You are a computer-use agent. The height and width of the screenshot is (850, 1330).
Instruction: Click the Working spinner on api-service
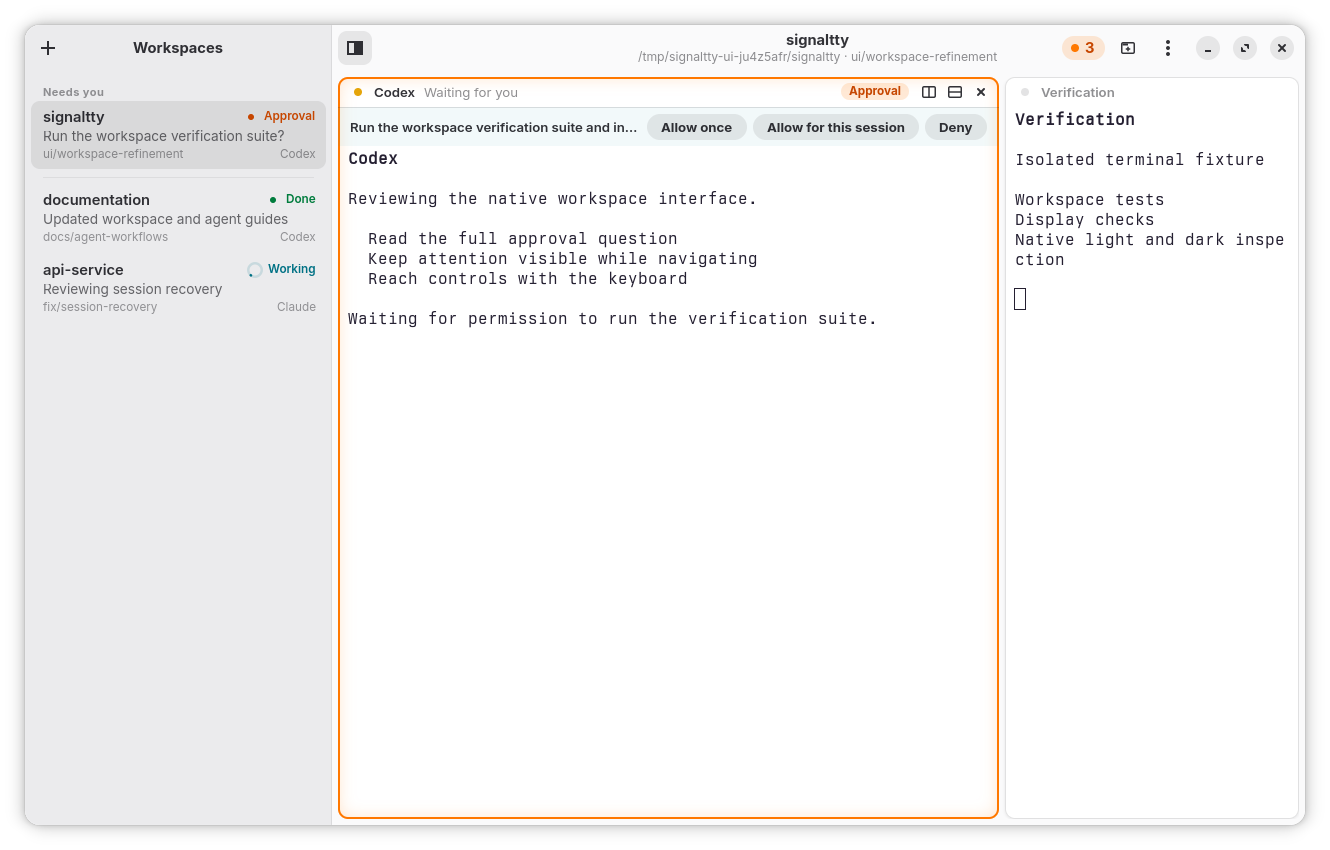tap(255, 269)
